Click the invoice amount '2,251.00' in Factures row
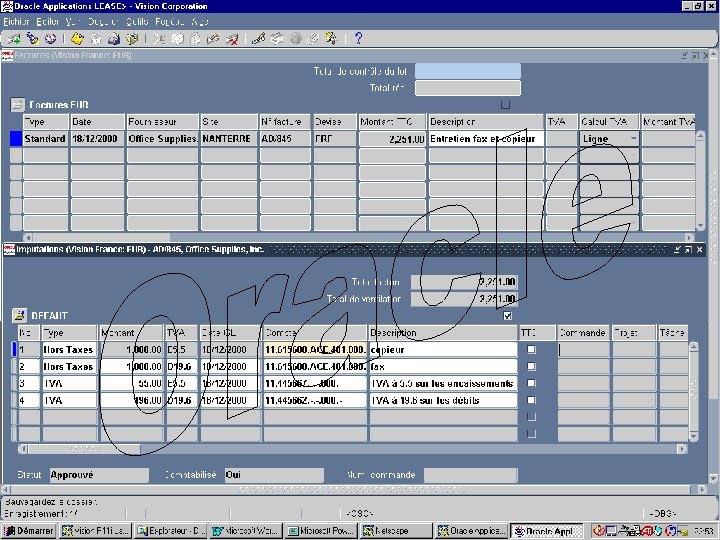 pos(392,139)
